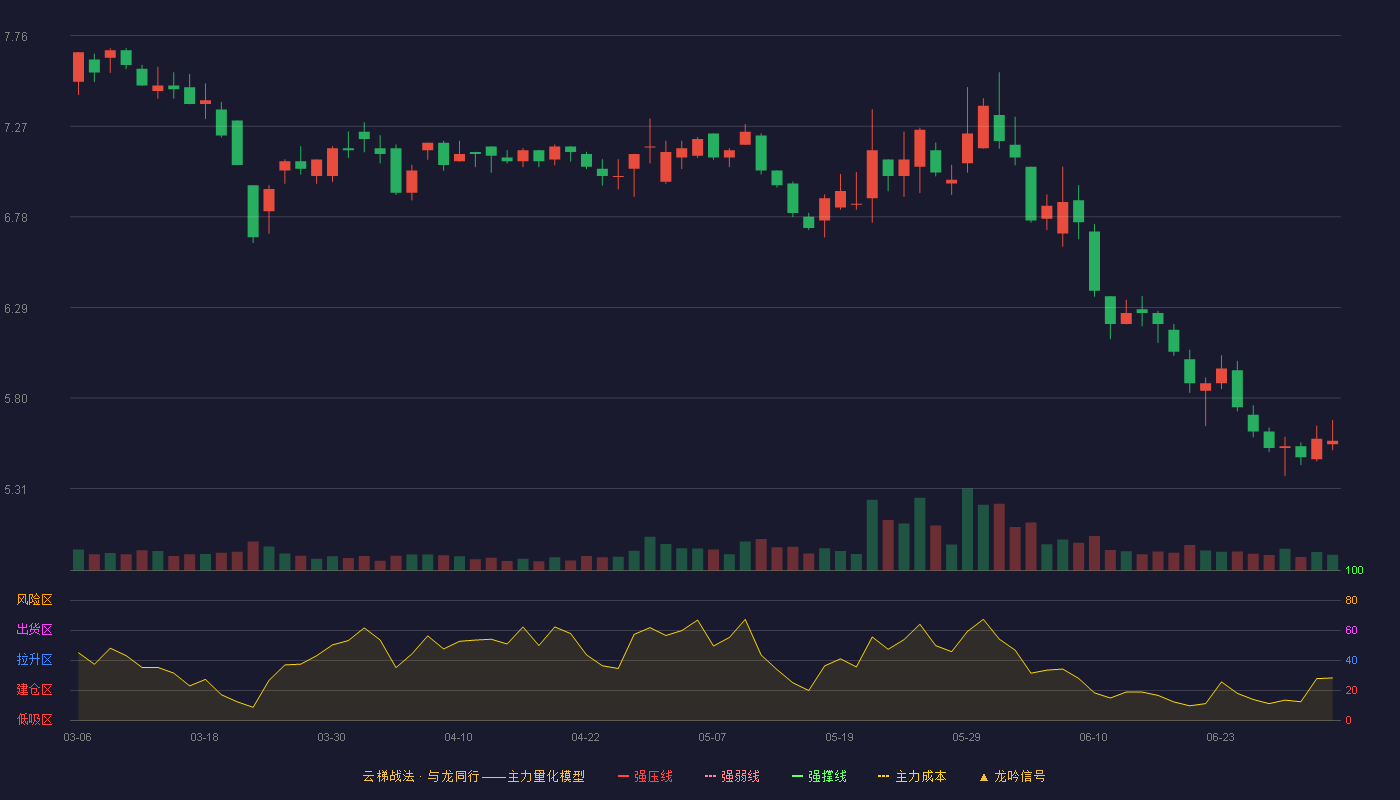Screen dimensions: 1400x800
Task: Click the 7.76 price axis label
Action: coord(16,37)
